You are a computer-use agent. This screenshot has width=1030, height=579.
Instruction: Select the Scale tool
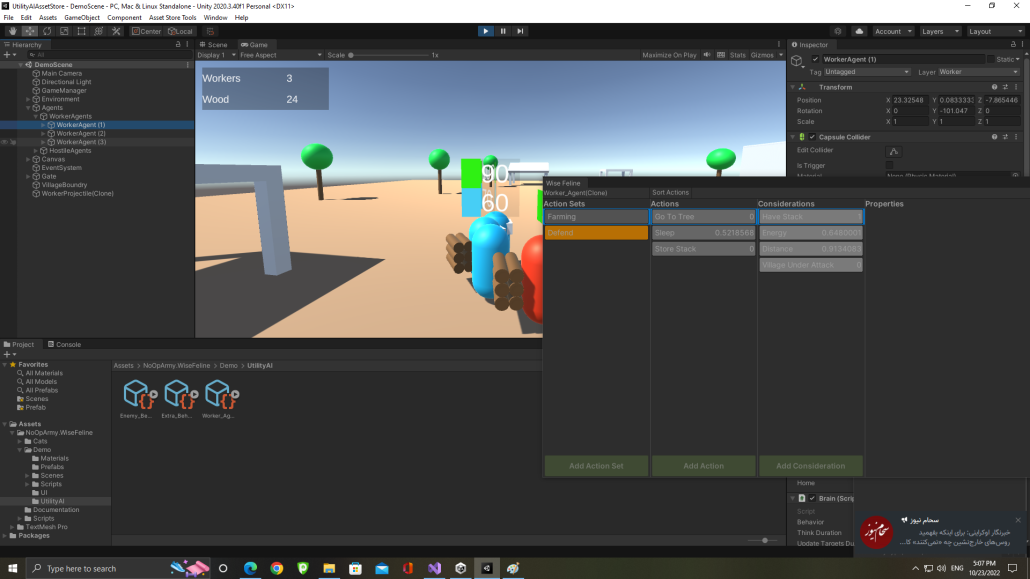click(64, 31)
